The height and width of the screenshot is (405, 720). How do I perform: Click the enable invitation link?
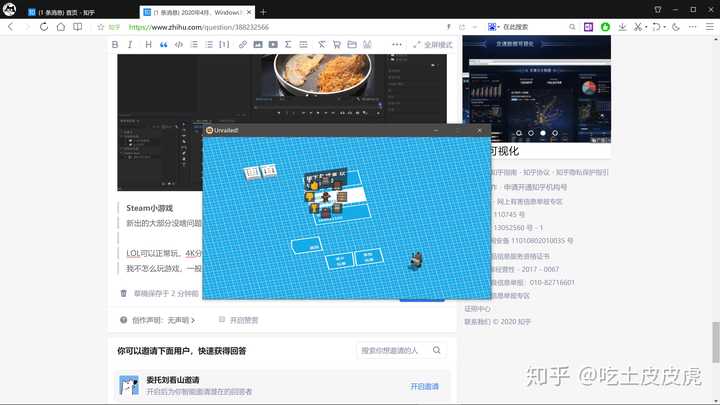[425, 387]
